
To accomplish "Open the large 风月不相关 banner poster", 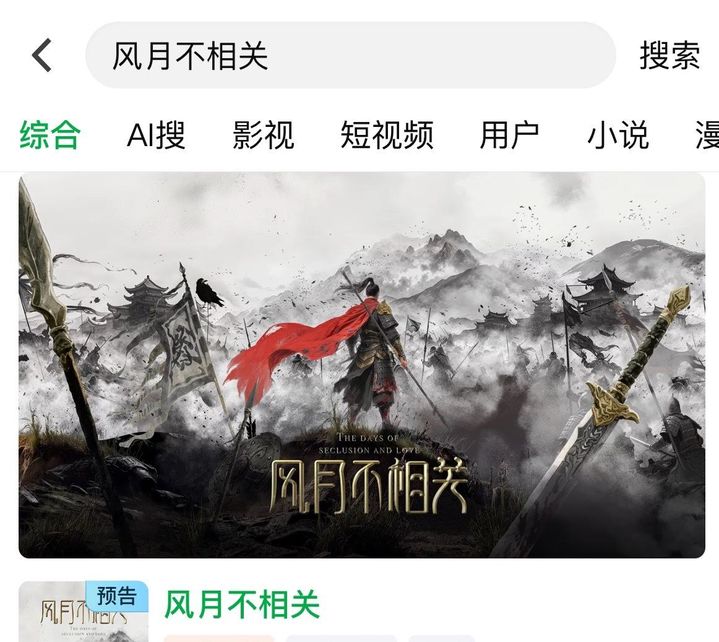I will (362, 365).
